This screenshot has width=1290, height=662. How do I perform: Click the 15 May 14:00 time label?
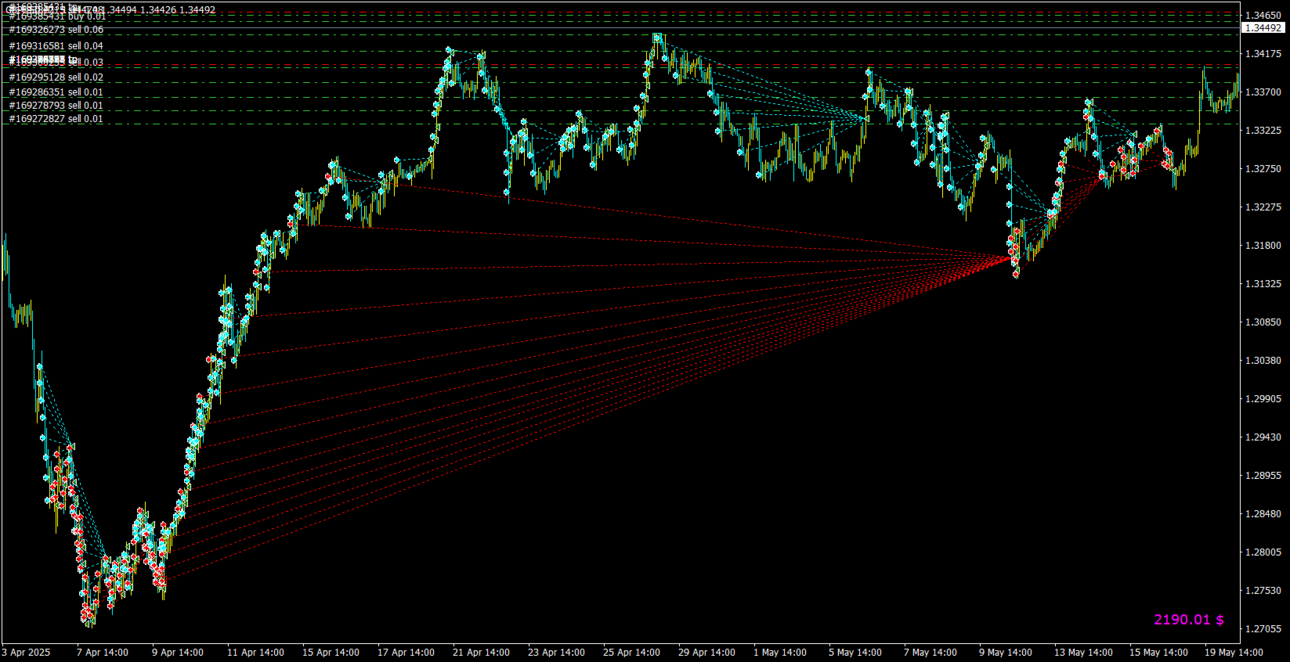(1156, 653)
